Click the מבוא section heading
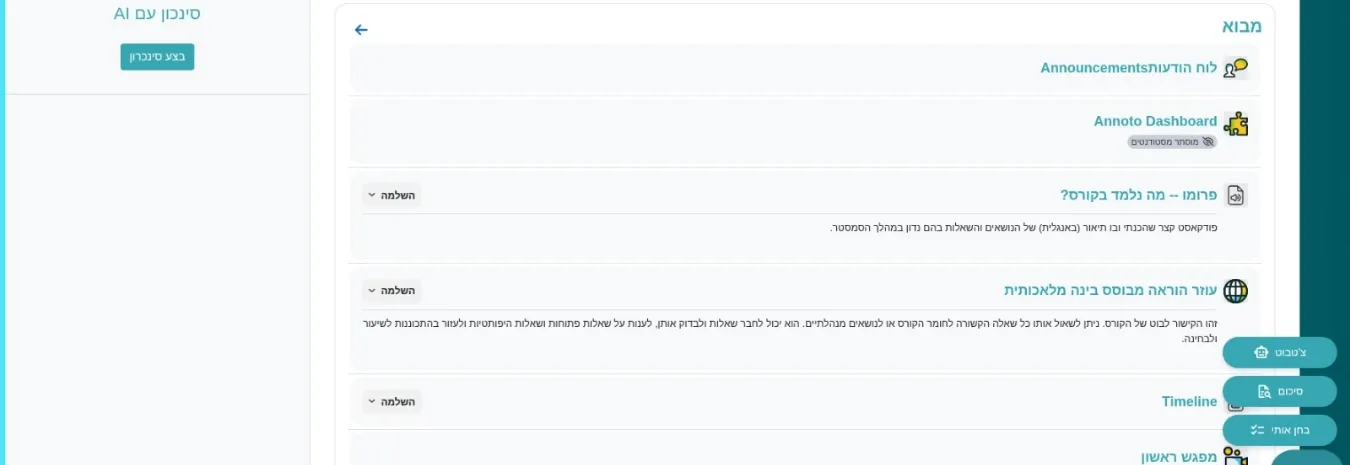Image resolution: width=1350 pixels, height=465 pixels. coord(1241,27)
